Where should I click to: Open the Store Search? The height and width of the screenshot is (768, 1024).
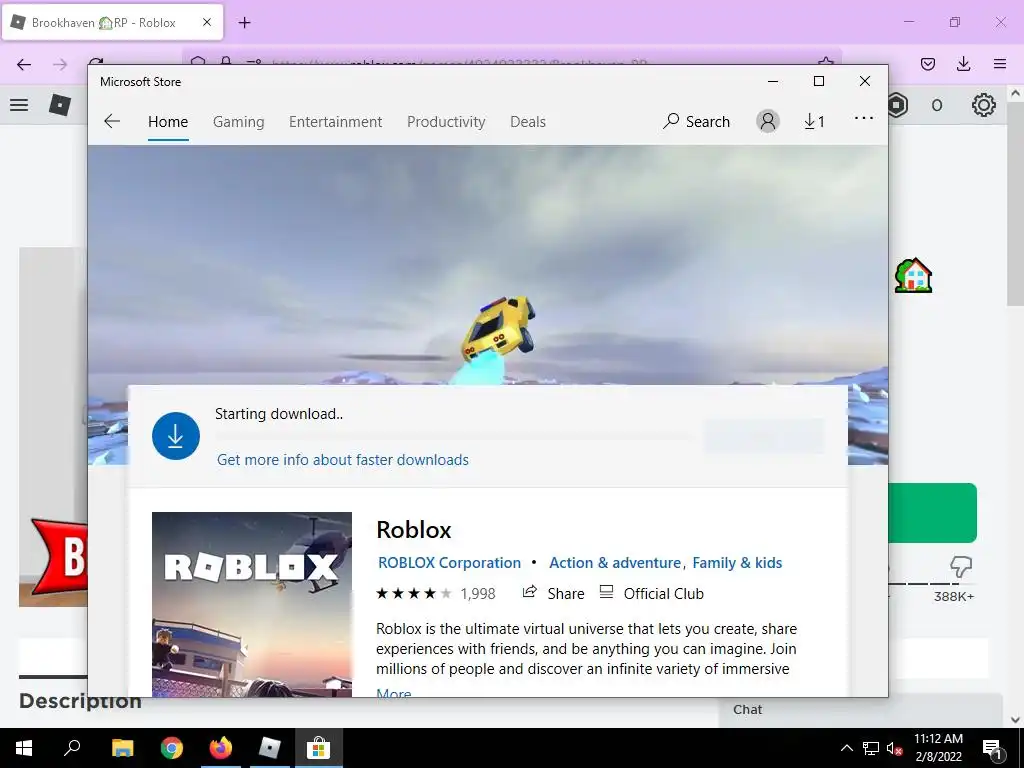coord(696,121)
